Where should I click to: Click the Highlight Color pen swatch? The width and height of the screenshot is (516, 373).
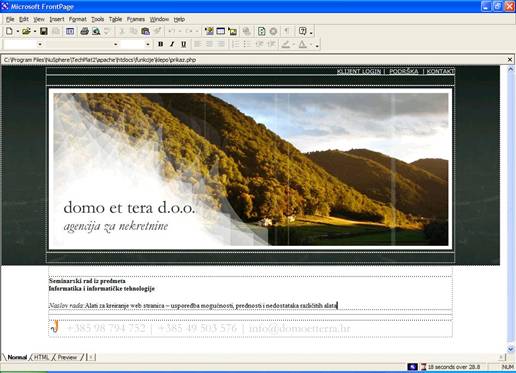[x=286, y=44]
